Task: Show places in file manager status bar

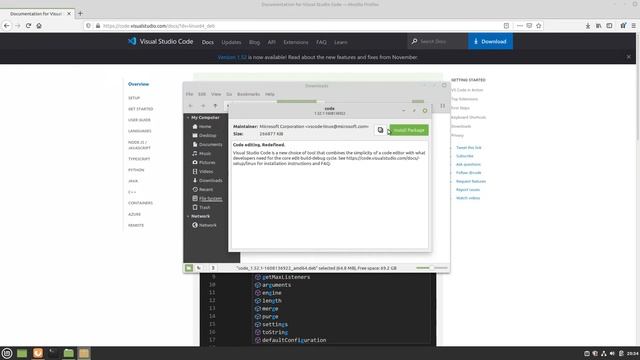Action: (x=189, y=268)
